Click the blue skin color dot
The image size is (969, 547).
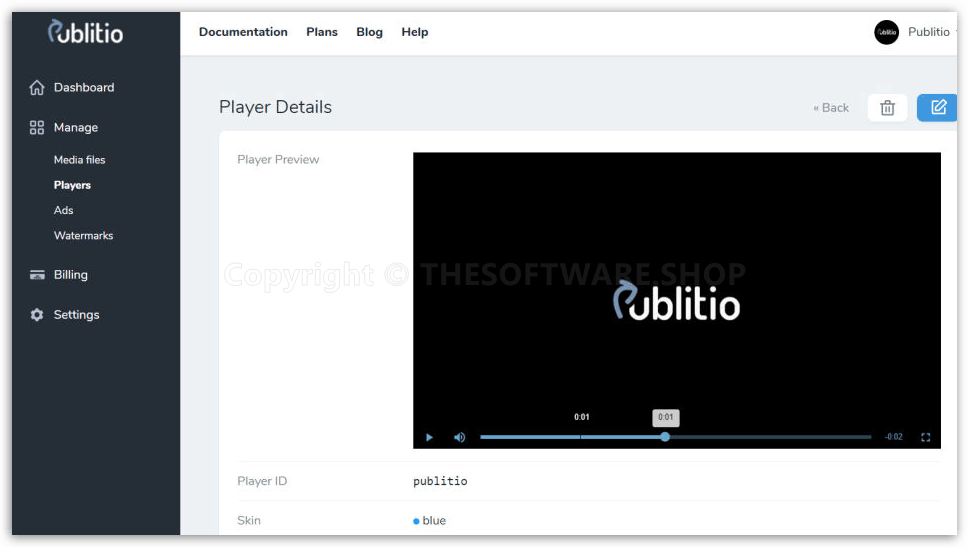click(x=416, y=521)
